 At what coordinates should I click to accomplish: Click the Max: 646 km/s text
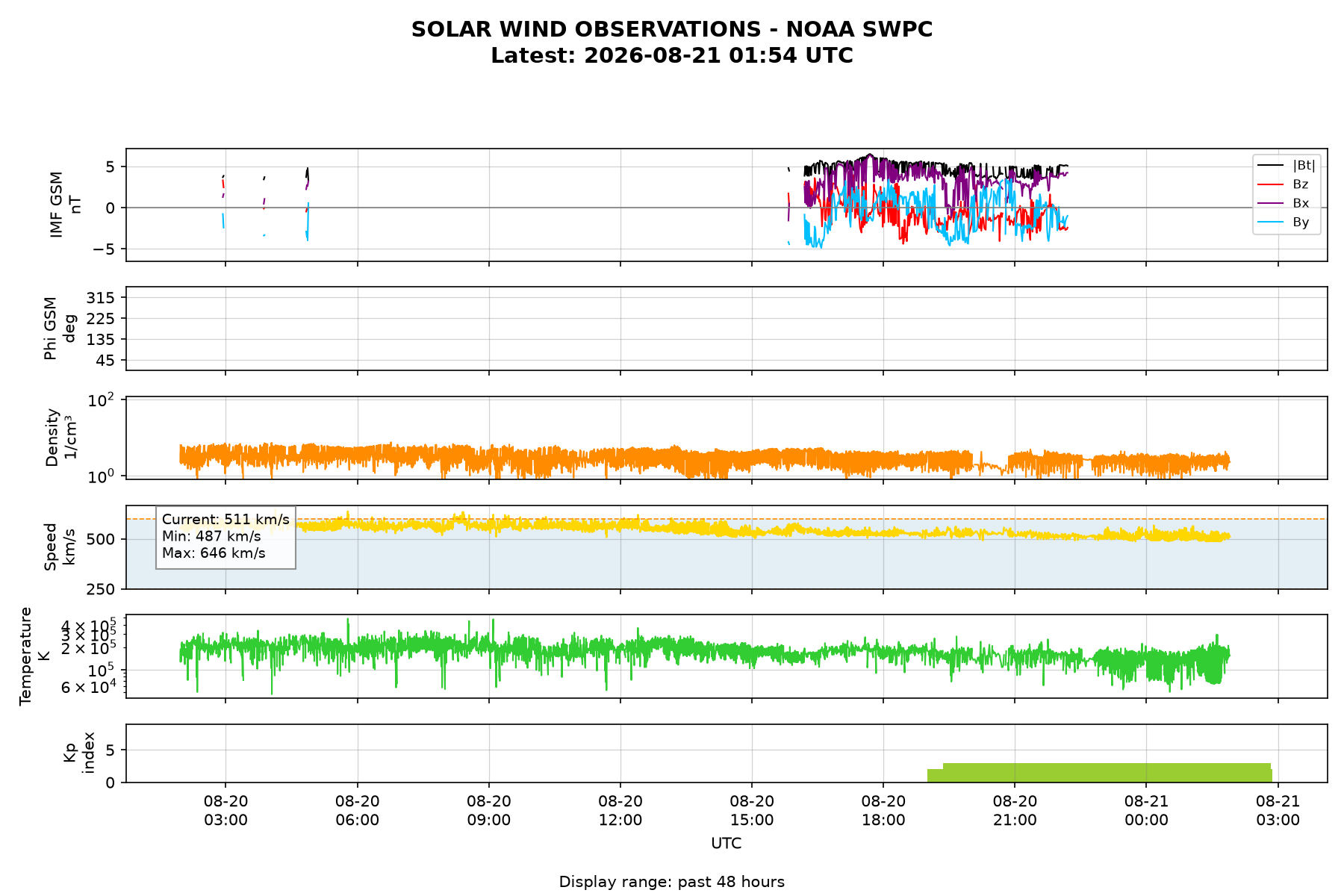214,553
